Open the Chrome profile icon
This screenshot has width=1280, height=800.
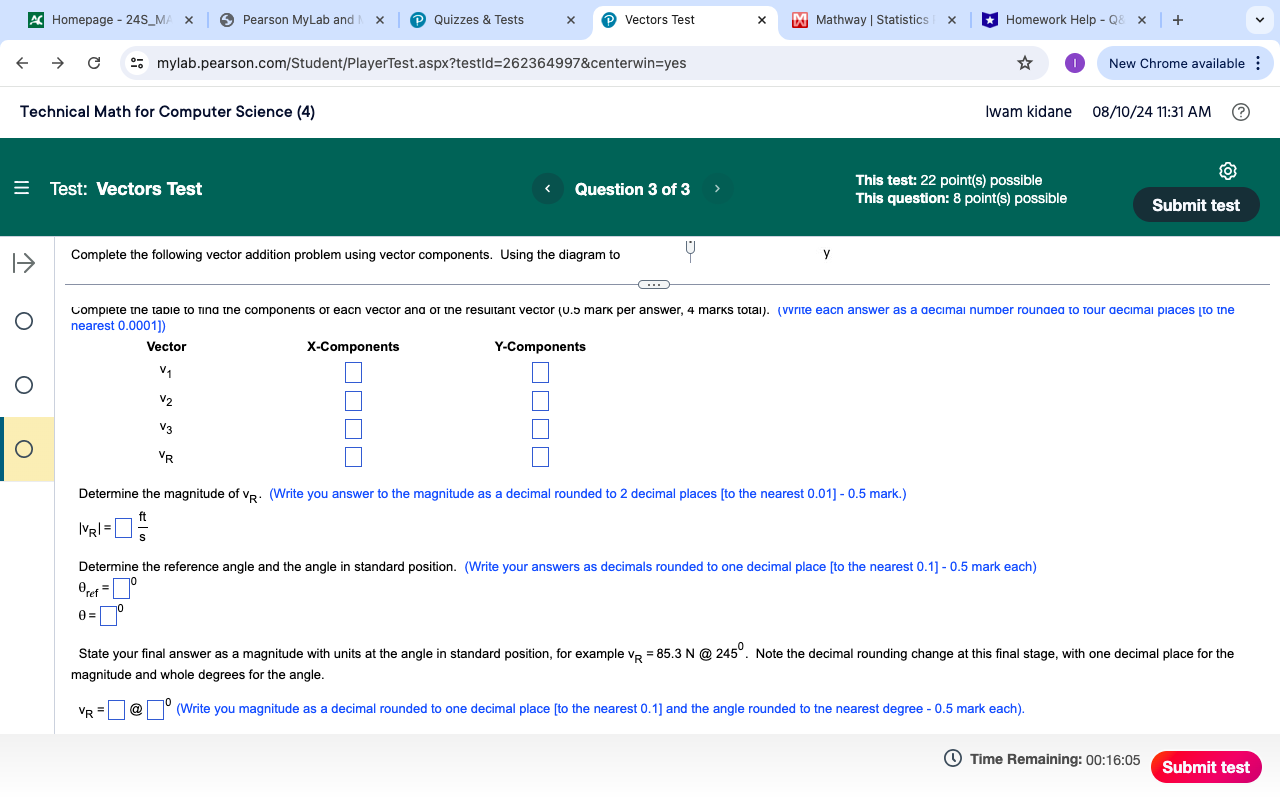1075,62
